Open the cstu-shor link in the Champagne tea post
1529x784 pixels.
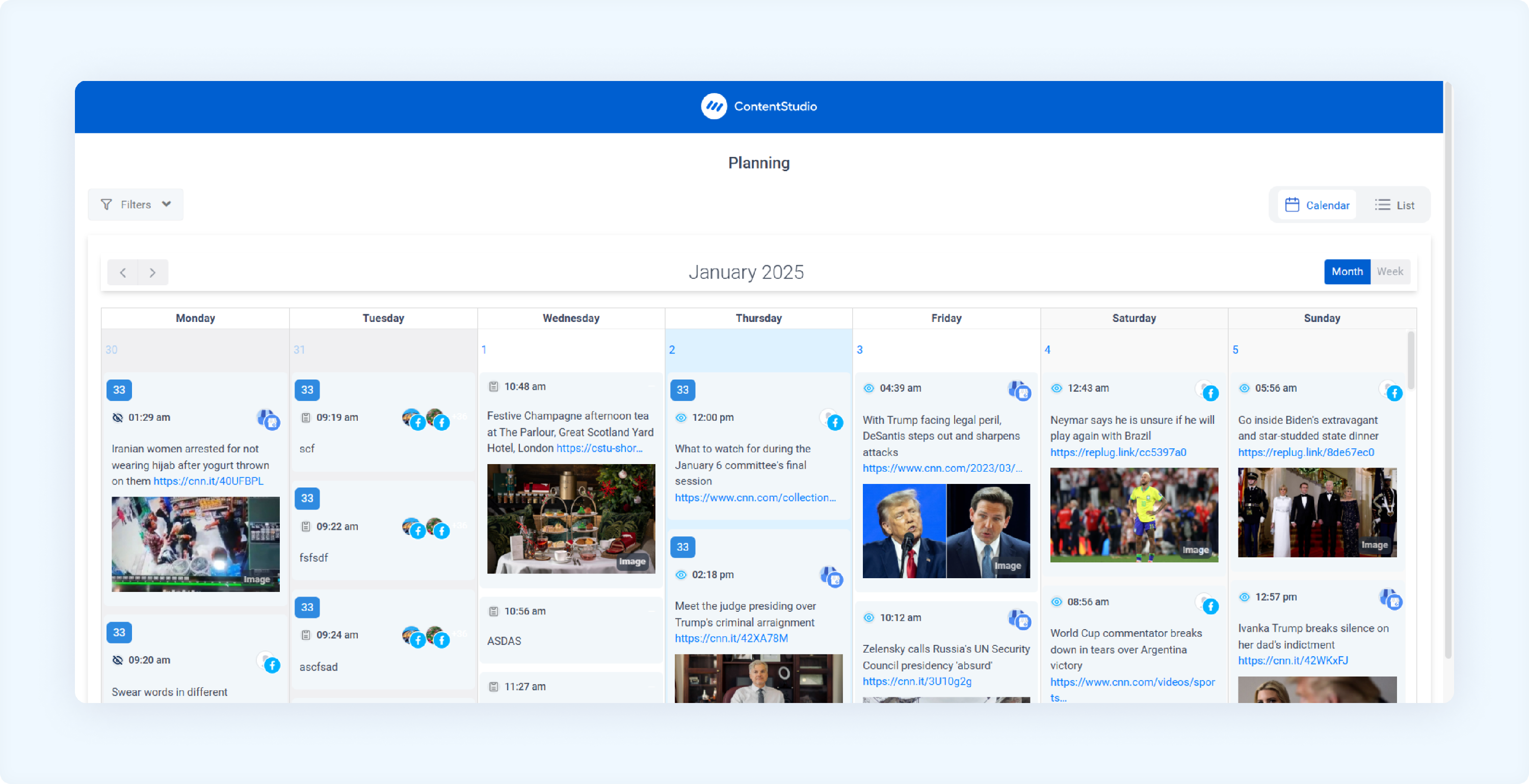[x=599, y=448]
